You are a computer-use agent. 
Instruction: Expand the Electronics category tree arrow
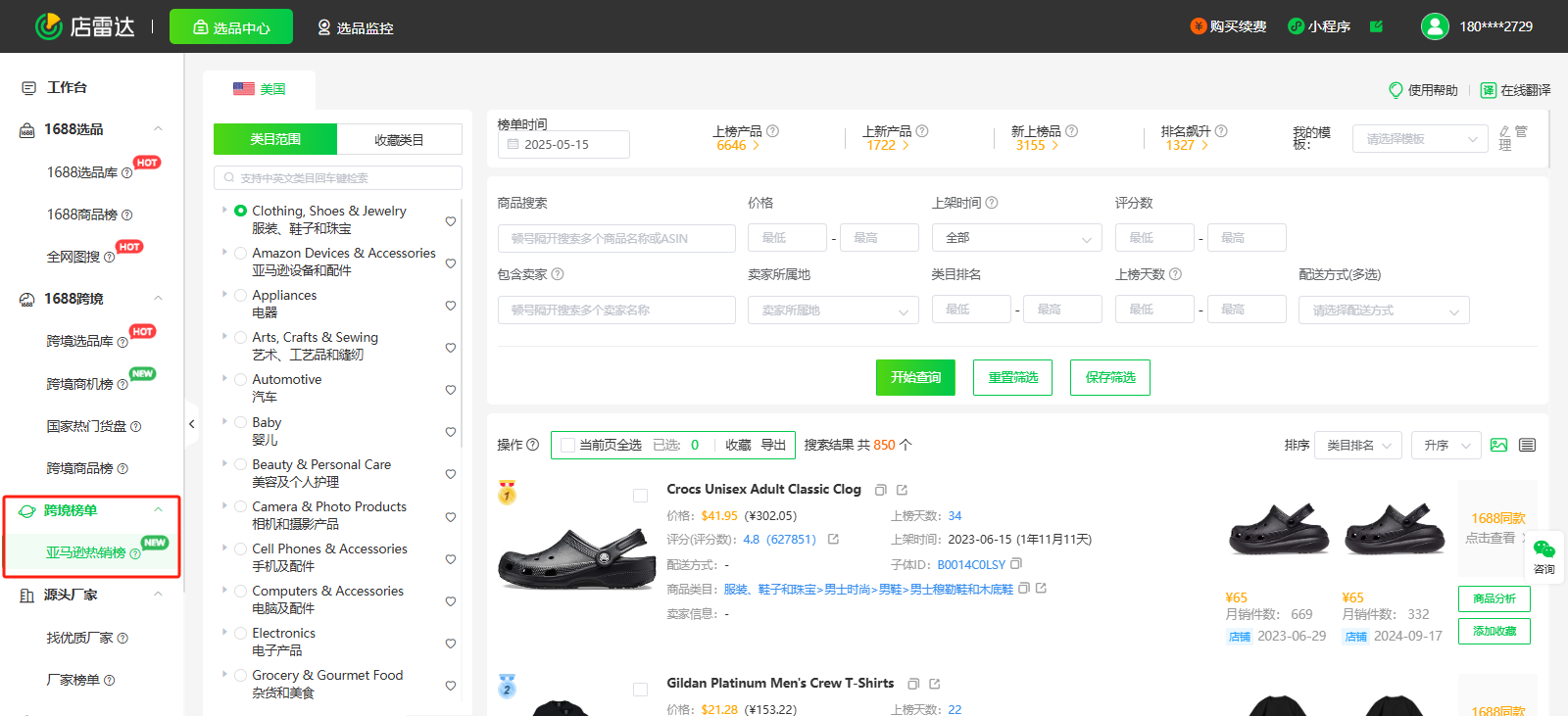(224, 633)
